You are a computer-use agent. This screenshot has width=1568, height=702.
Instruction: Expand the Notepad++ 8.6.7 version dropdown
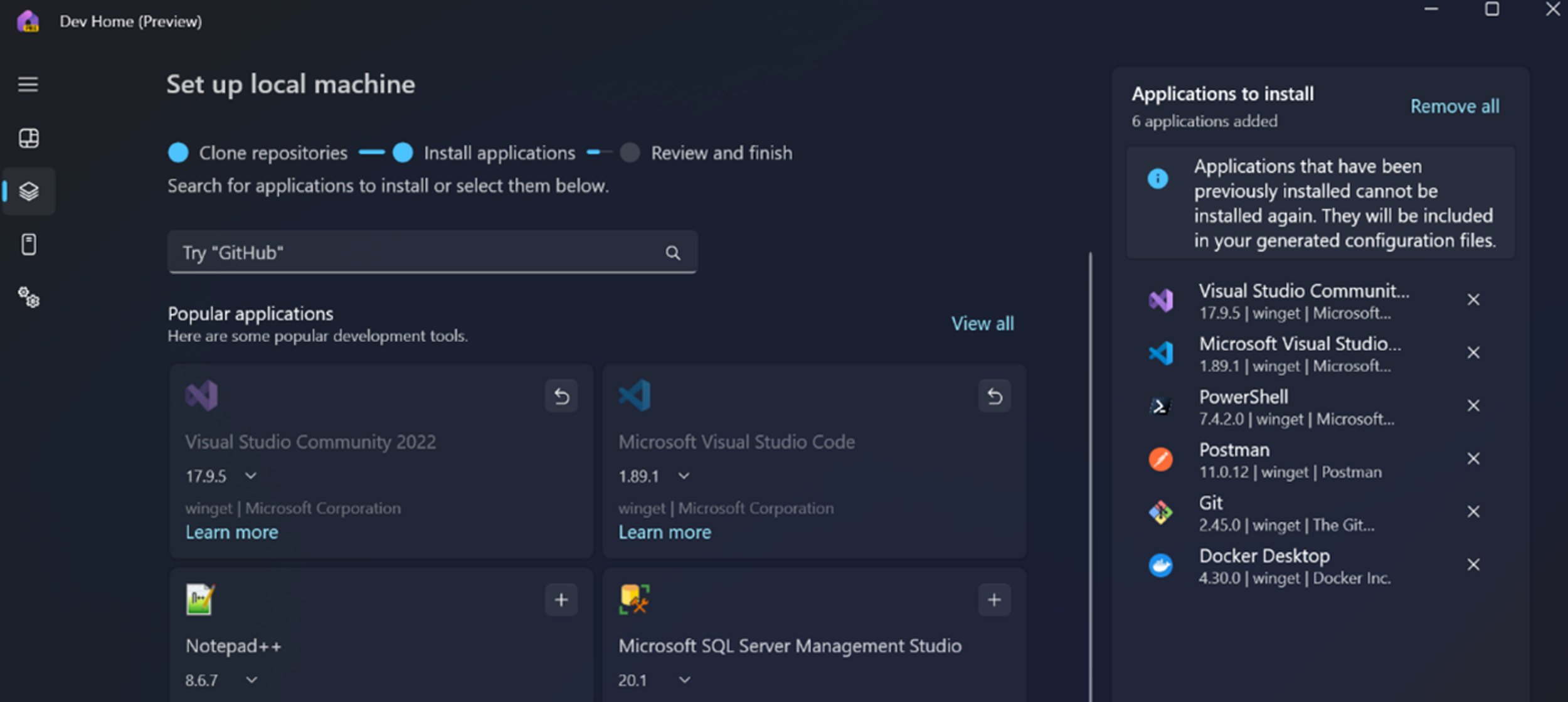(x=251, y=679)
